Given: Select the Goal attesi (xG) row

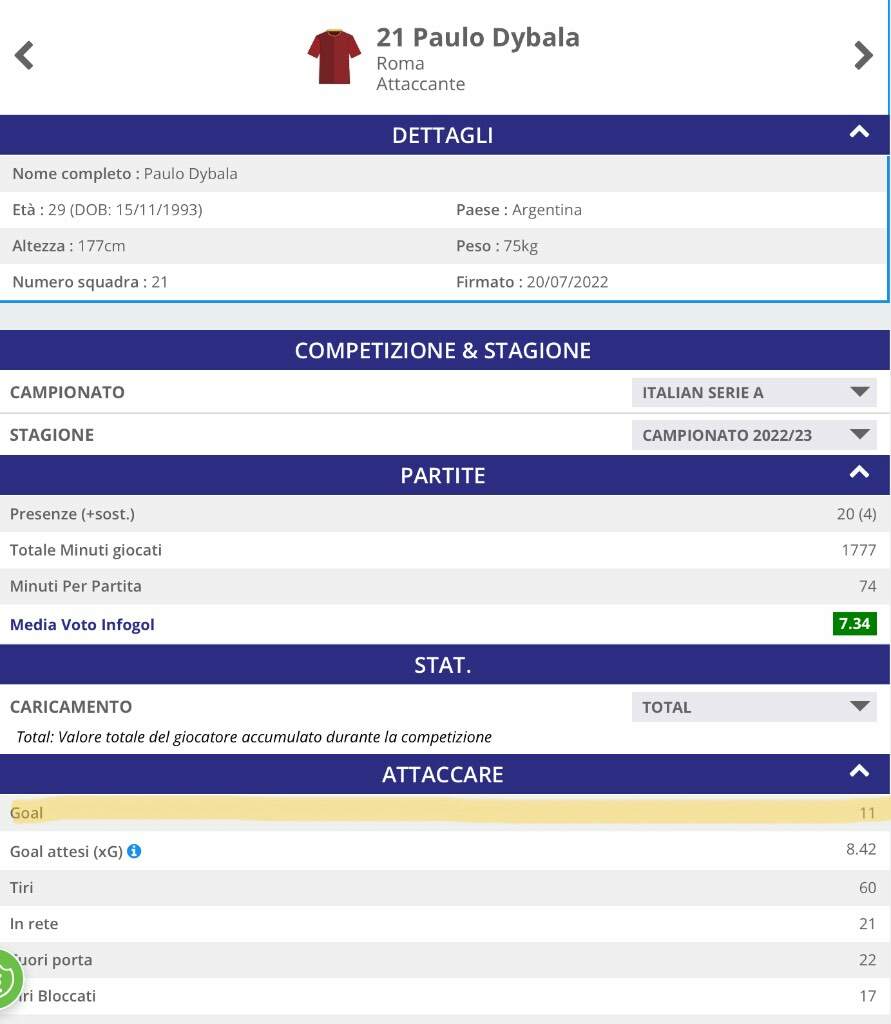Looking at the screenshot, I should [x=445, y=851].
